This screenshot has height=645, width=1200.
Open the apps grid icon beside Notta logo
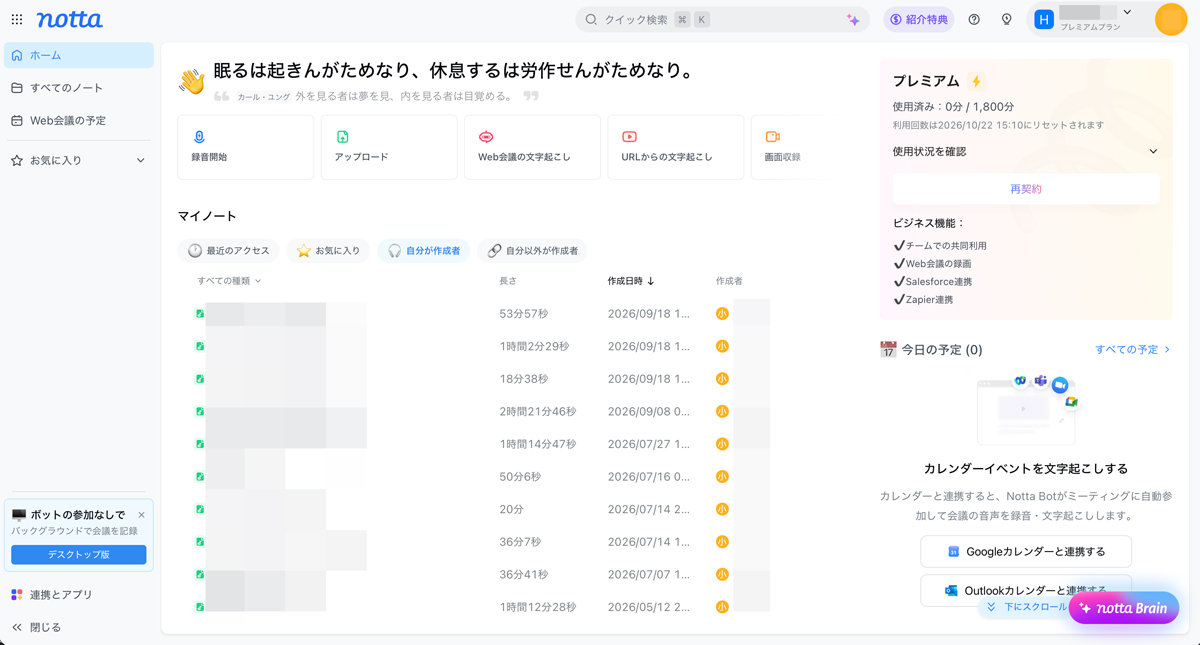pyautogui.click(x=17, y=19)
